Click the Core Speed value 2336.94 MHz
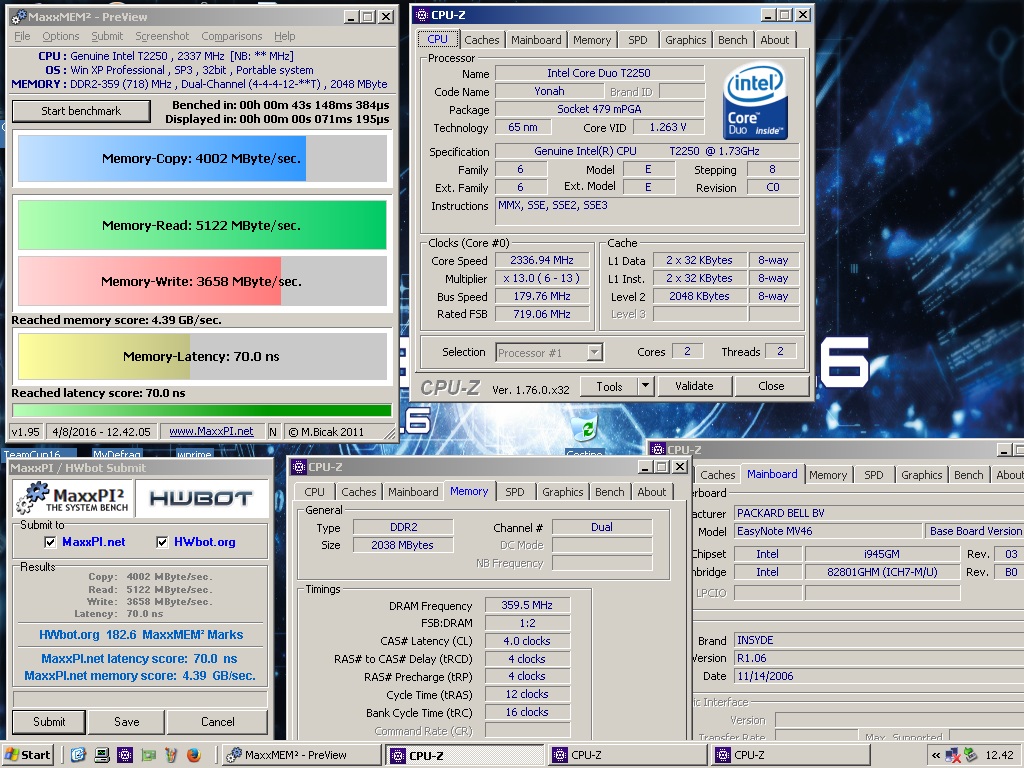This screenshot has height=768, width=1024. click(542, 260)
